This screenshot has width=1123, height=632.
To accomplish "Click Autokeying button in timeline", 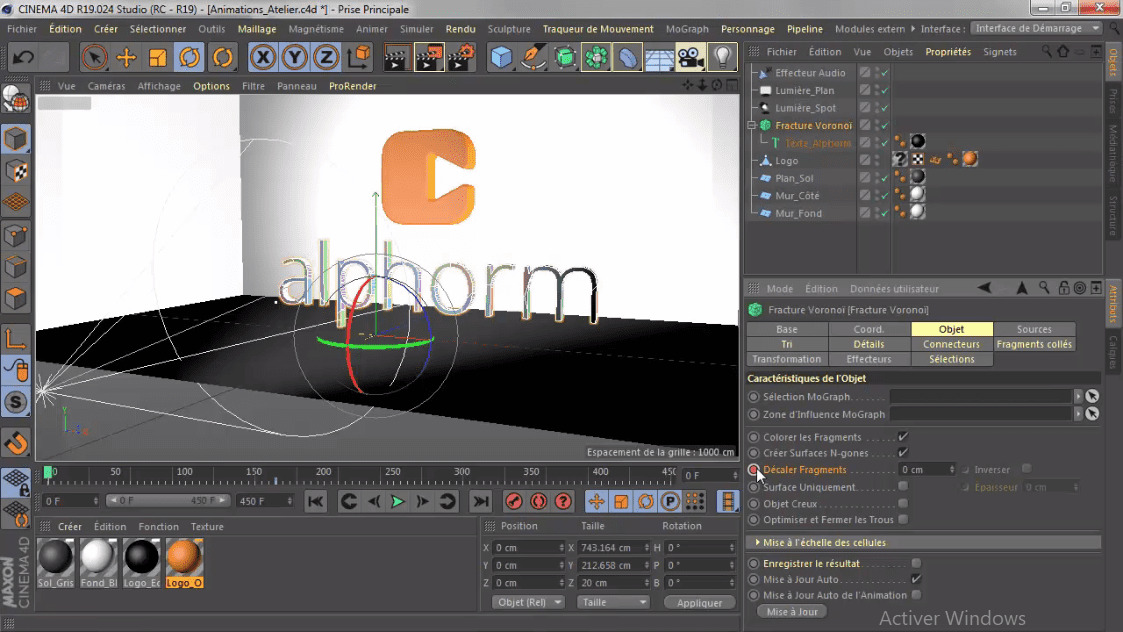I will [539, 502].
